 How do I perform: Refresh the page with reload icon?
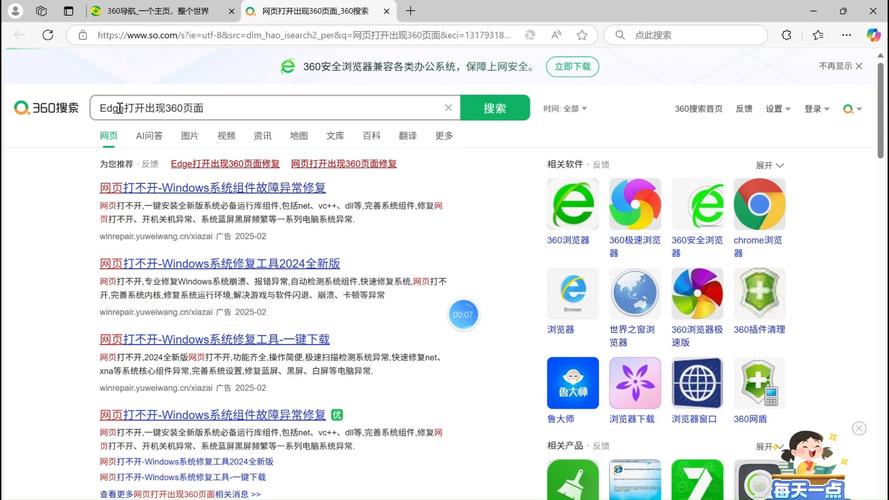(x=48, y=35)
